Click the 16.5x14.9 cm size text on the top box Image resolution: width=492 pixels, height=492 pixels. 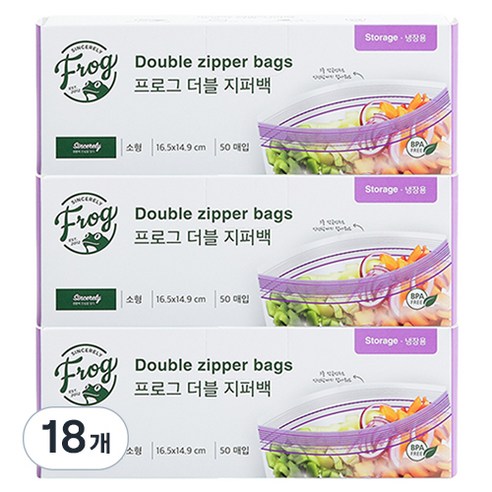(x=181, y=148)
